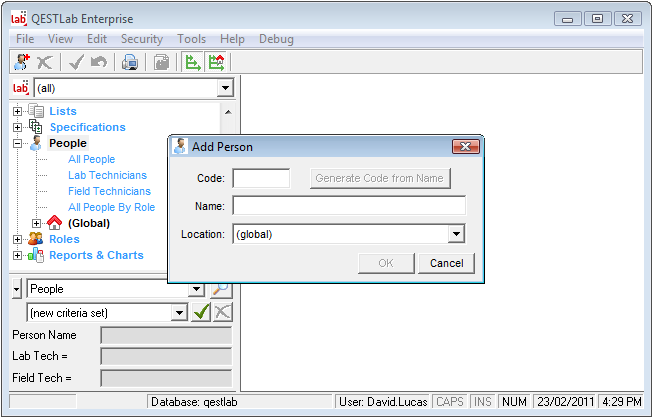This screenshot has height=418, width=653.
Task: Click the Delete toolbar icon
Action: pos(45,62)
